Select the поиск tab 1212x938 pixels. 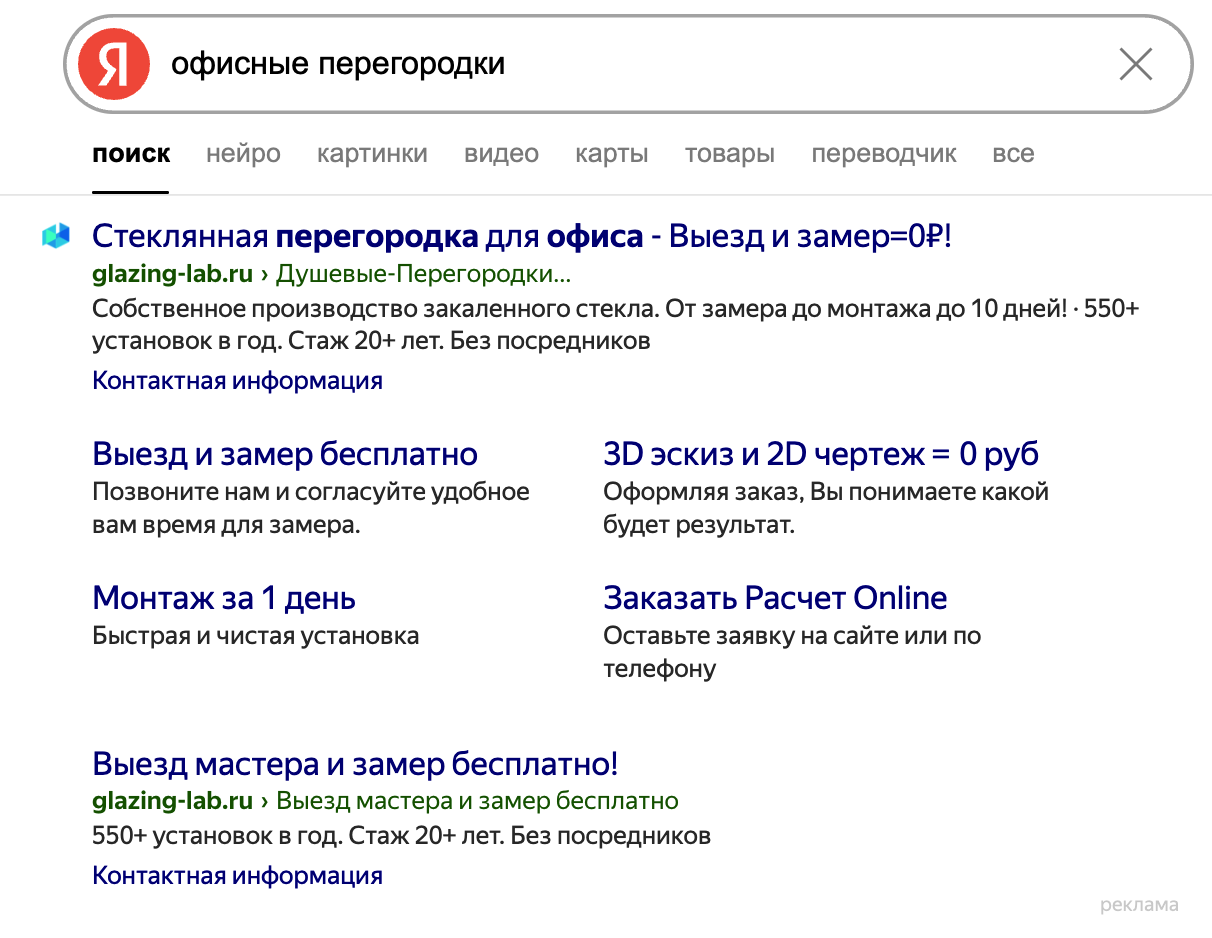[131, 154]
